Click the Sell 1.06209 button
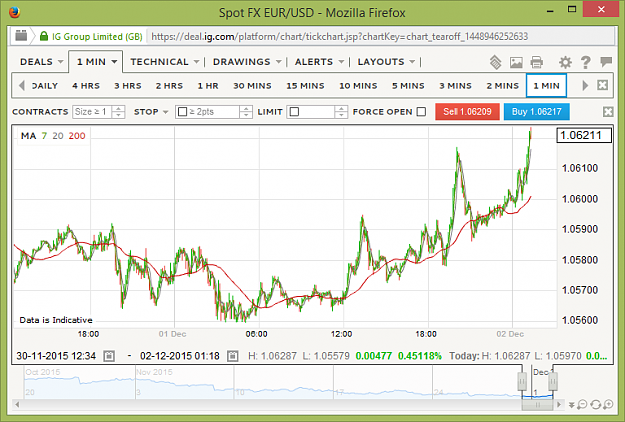The height and width of the screenshot is (422, 625). (x=467, y=112)
